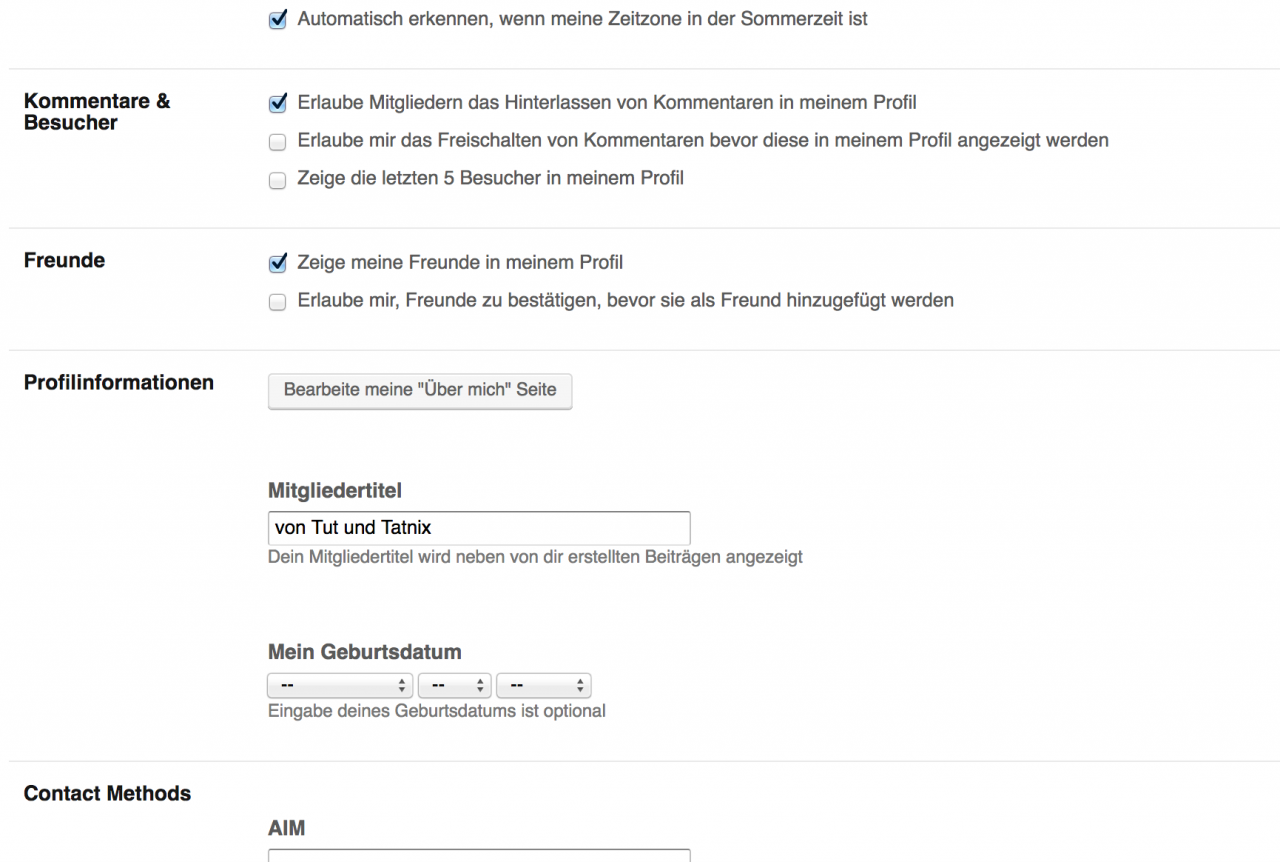Uncheck 'Zeige meine Freunde in meinem Profil'
This screenshot has height=862, width=1280.
click(277, 263)
